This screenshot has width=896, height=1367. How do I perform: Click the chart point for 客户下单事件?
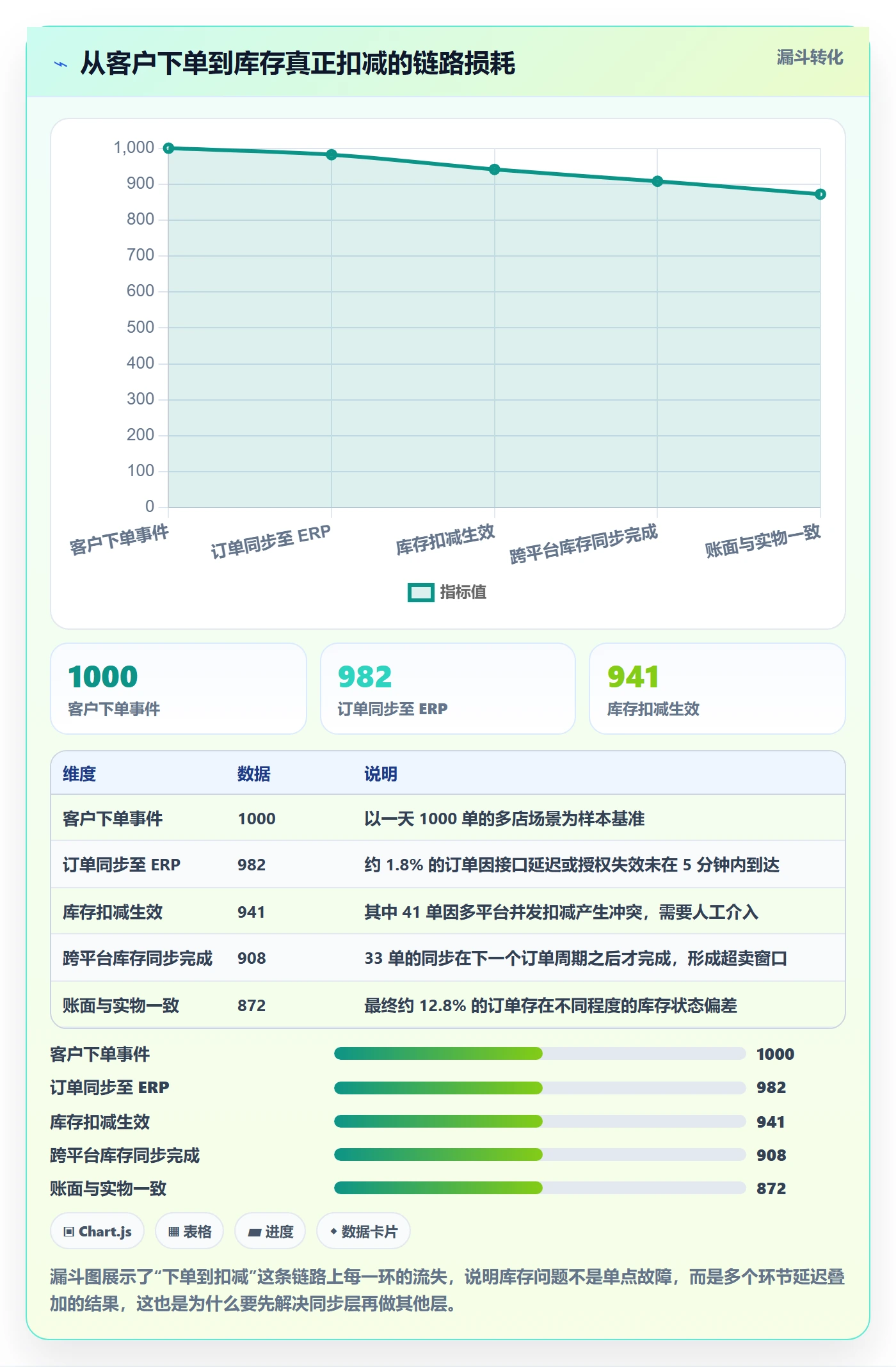[168, 148]
